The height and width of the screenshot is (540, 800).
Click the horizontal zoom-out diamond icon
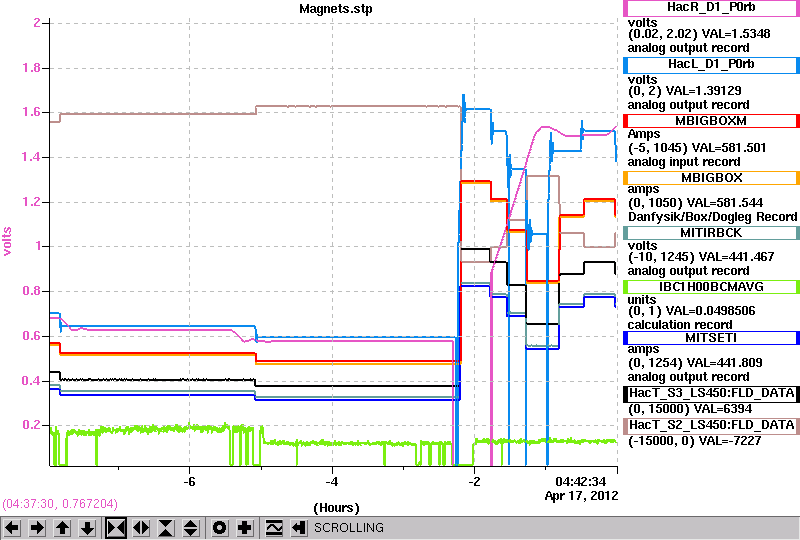tap(141, 528)
